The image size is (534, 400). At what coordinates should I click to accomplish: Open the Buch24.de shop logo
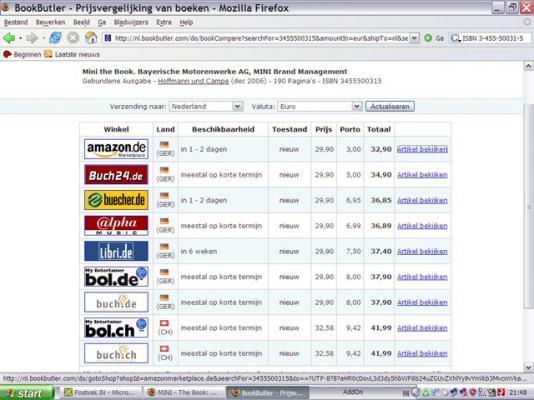[x=116, y=174]
